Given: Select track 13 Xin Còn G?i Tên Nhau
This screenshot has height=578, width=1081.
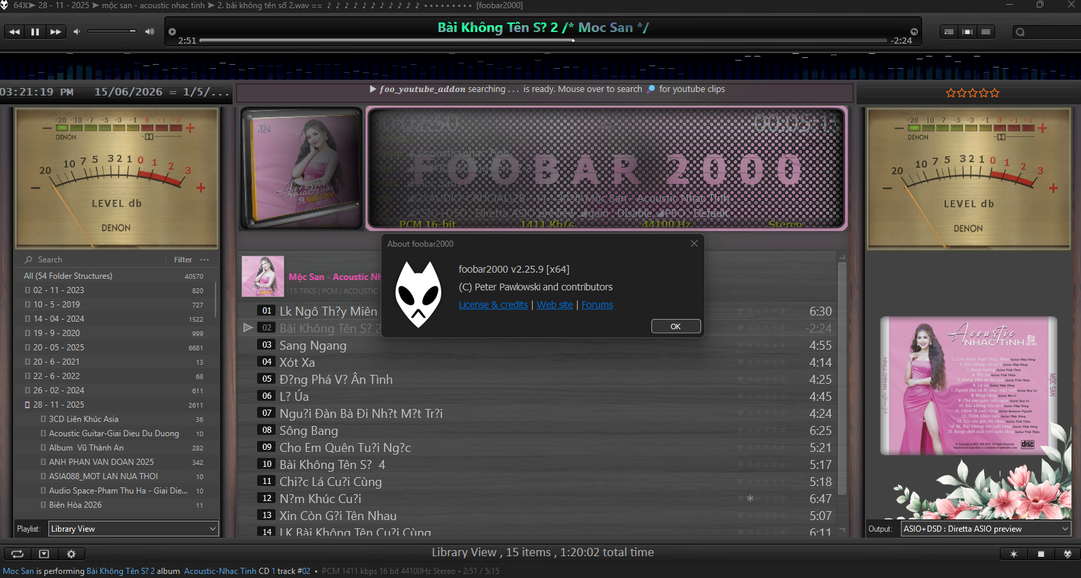Looking at the screenshot, I should point(539,515).
